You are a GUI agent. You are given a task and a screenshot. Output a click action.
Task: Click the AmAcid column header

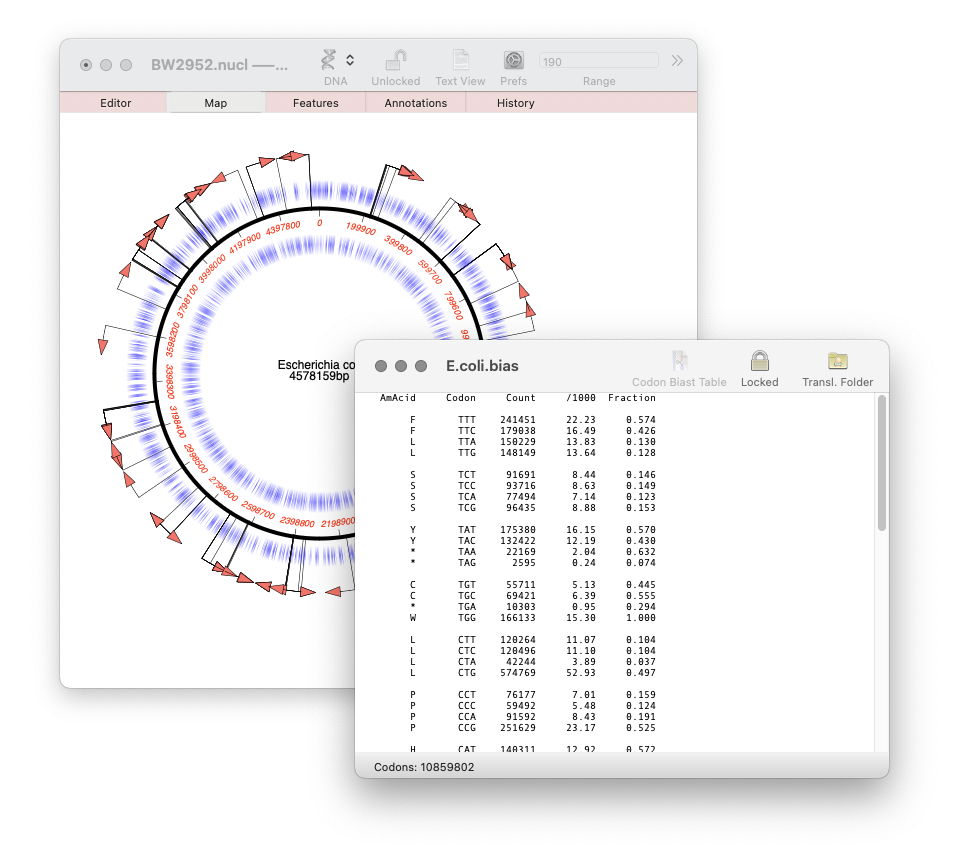(x=398, y=398)
